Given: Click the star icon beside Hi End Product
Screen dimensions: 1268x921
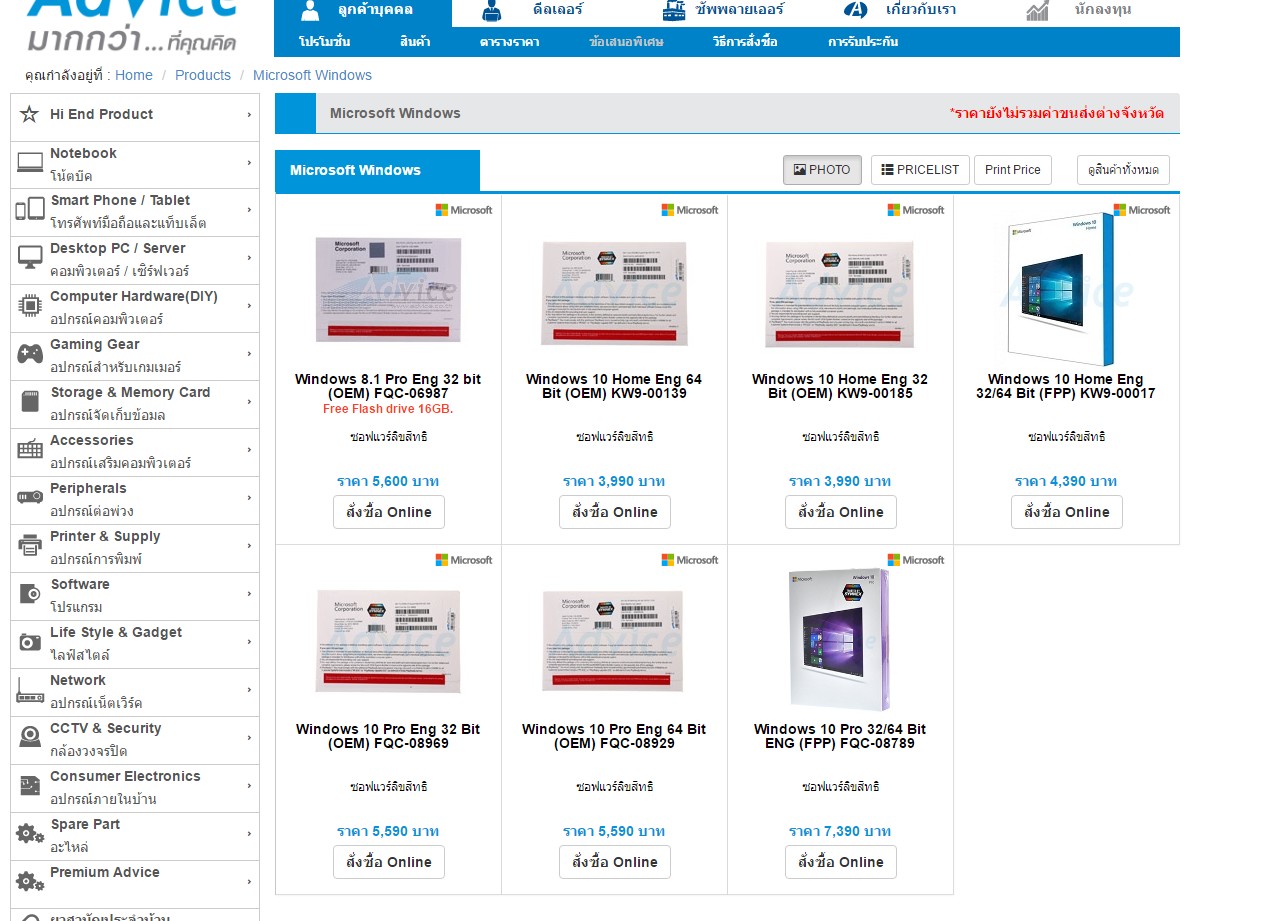Looking at the screenshot, I should pos(29,114).
